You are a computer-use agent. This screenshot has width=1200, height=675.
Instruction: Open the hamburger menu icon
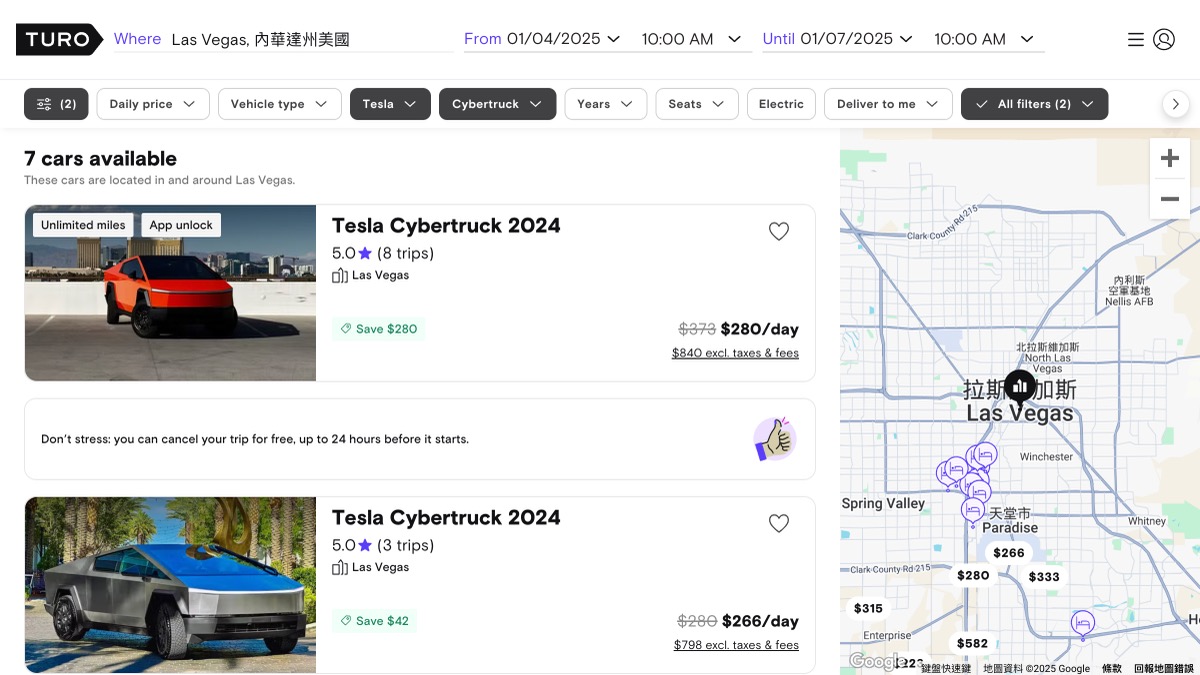[1136, 39]
